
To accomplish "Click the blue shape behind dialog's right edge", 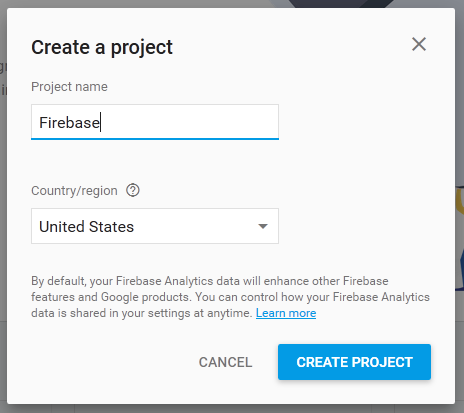I will click(460, 267).
